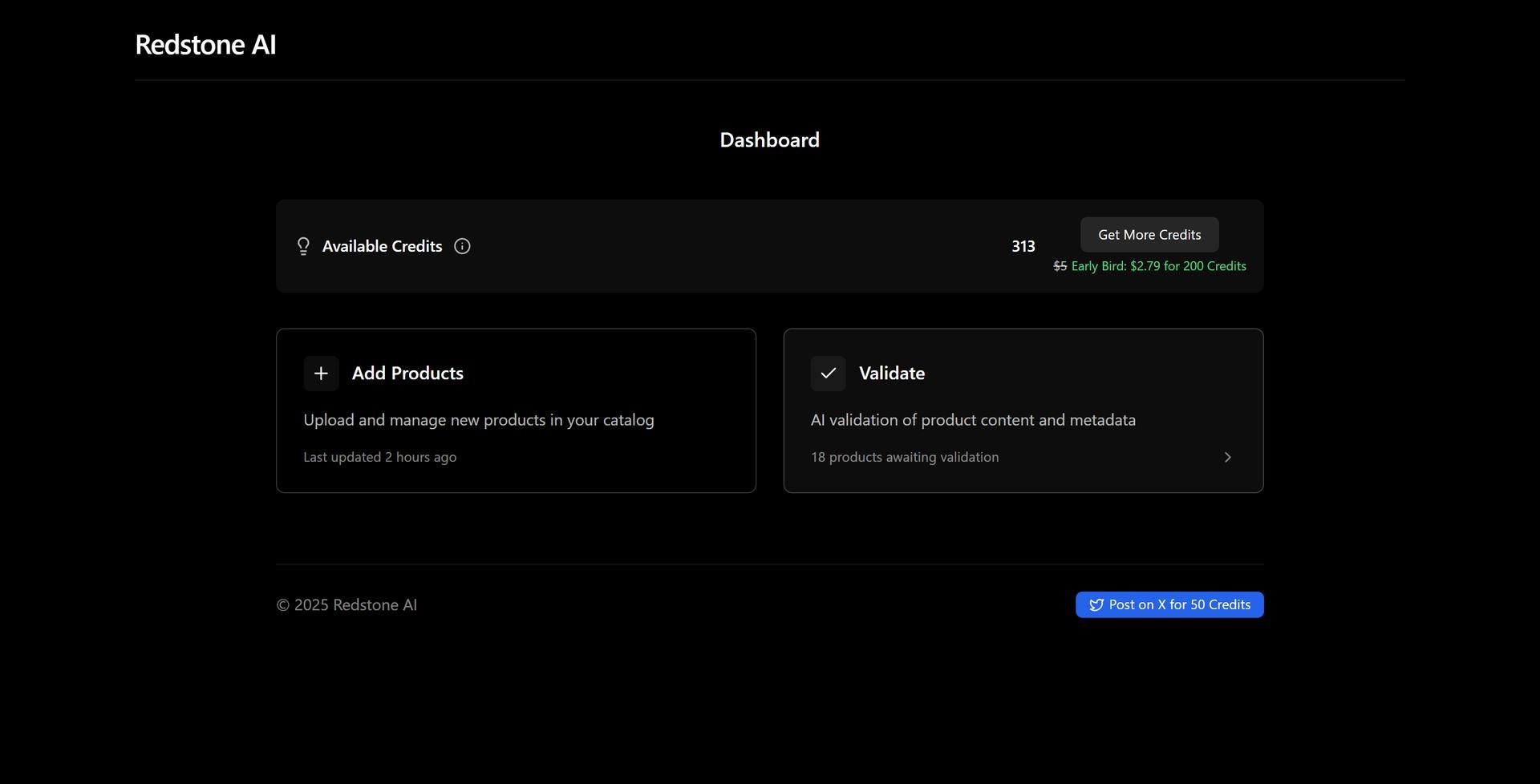Click 'AI validation of product content' description
Viewport: 1540px width, 784px height.
[x=973, y=420]
